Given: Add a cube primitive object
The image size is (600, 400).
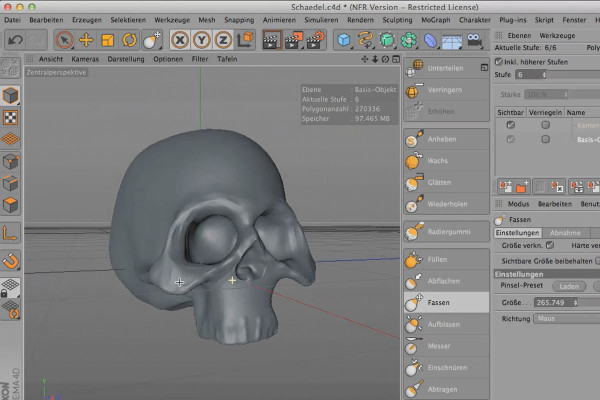Looking at the screenshot, I should [x=344, y=40].
